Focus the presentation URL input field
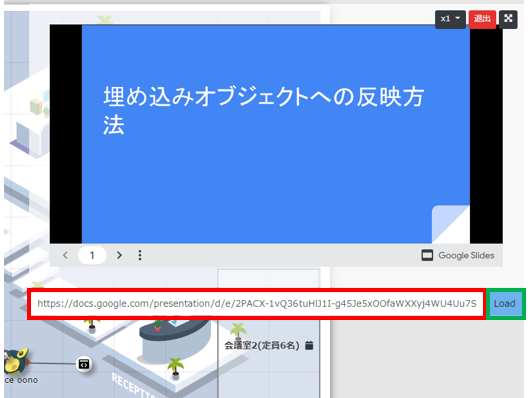This screenshot has width=531, height=398. point(257,303)
